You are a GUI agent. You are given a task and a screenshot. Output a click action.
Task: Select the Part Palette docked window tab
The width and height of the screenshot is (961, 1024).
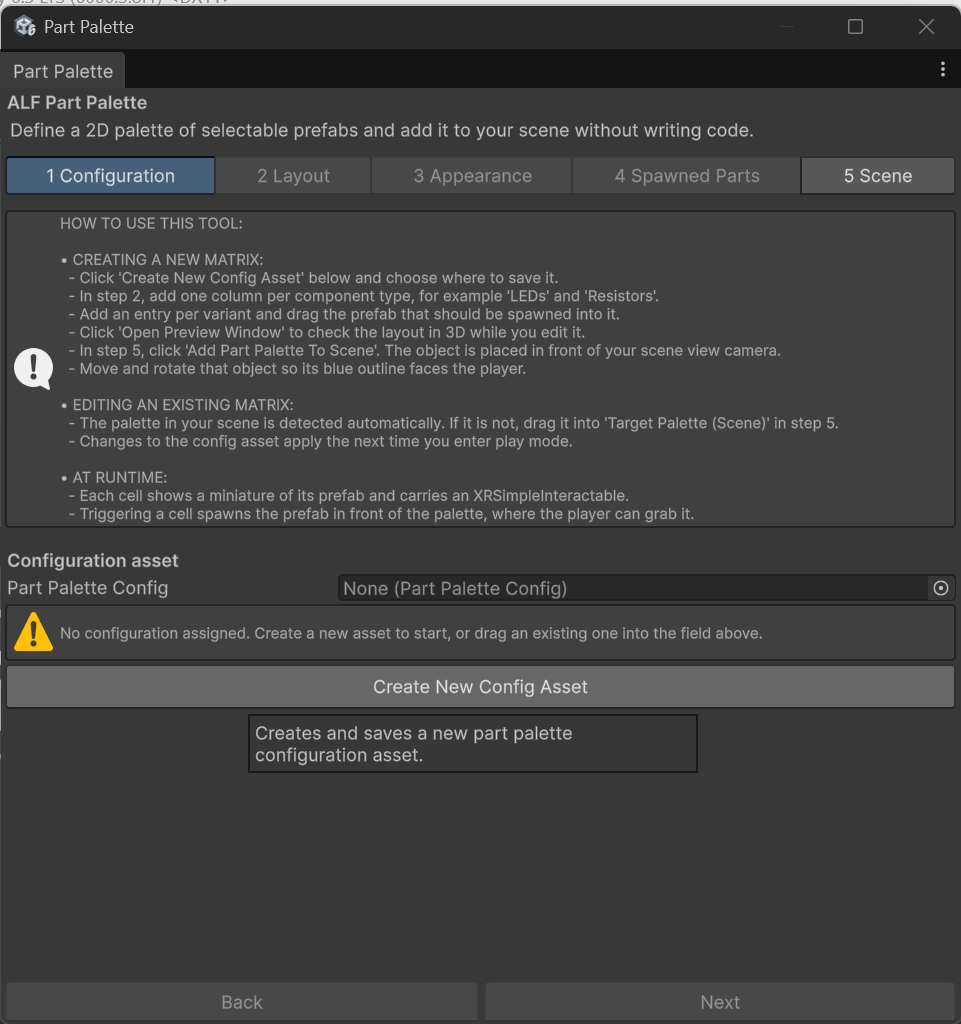63,71
